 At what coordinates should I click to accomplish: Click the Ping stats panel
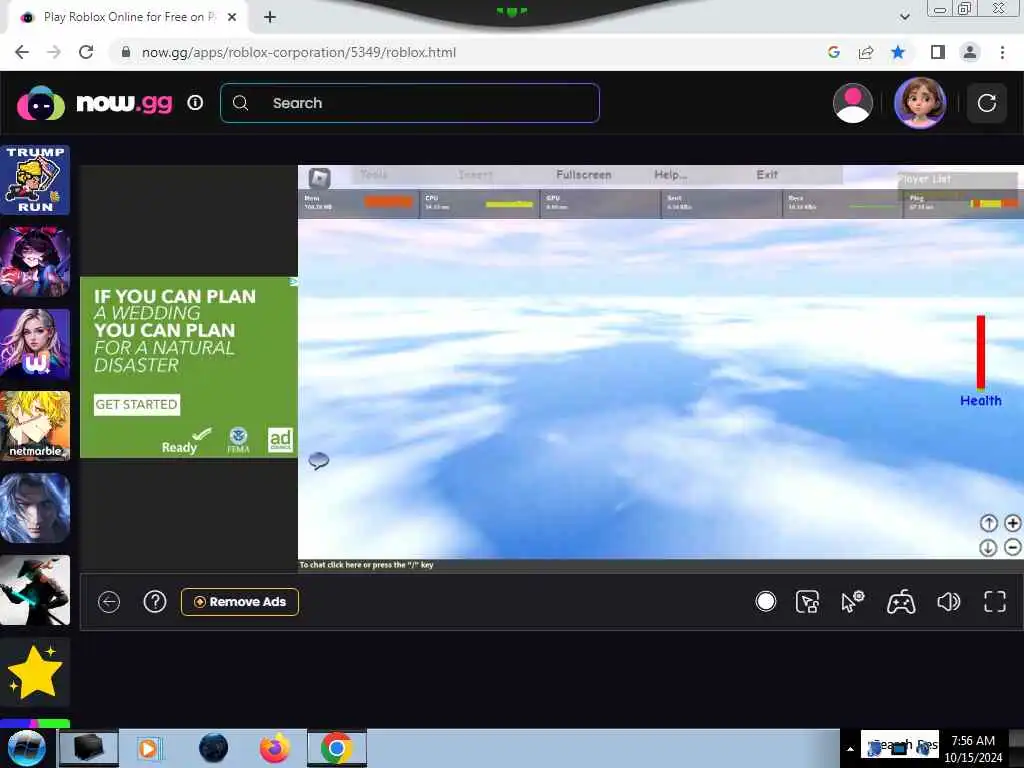pyautogui.click(x=963, y=202)
